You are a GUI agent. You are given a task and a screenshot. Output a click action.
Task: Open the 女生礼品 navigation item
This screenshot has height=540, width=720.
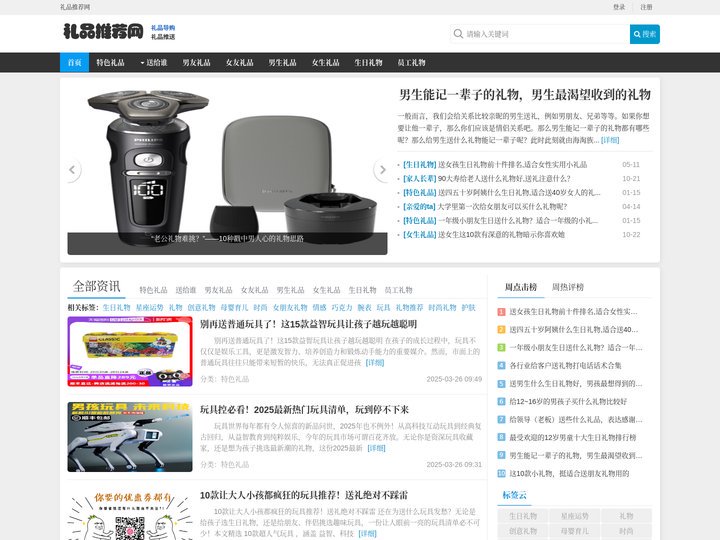point(326,62)
